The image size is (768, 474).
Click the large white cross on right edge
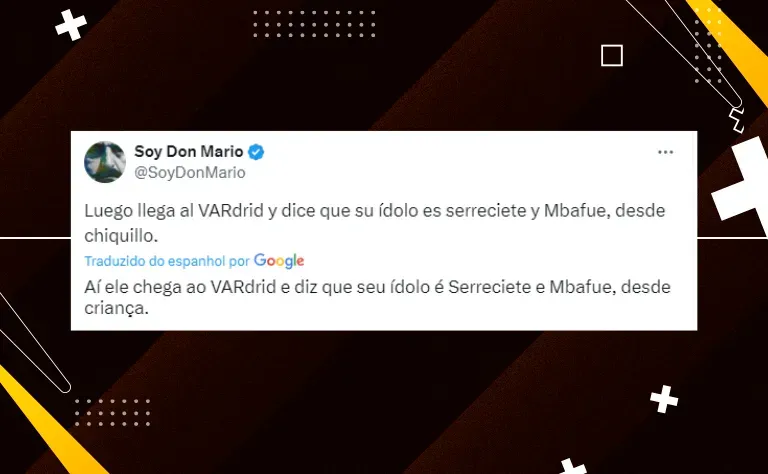point(742,186)
